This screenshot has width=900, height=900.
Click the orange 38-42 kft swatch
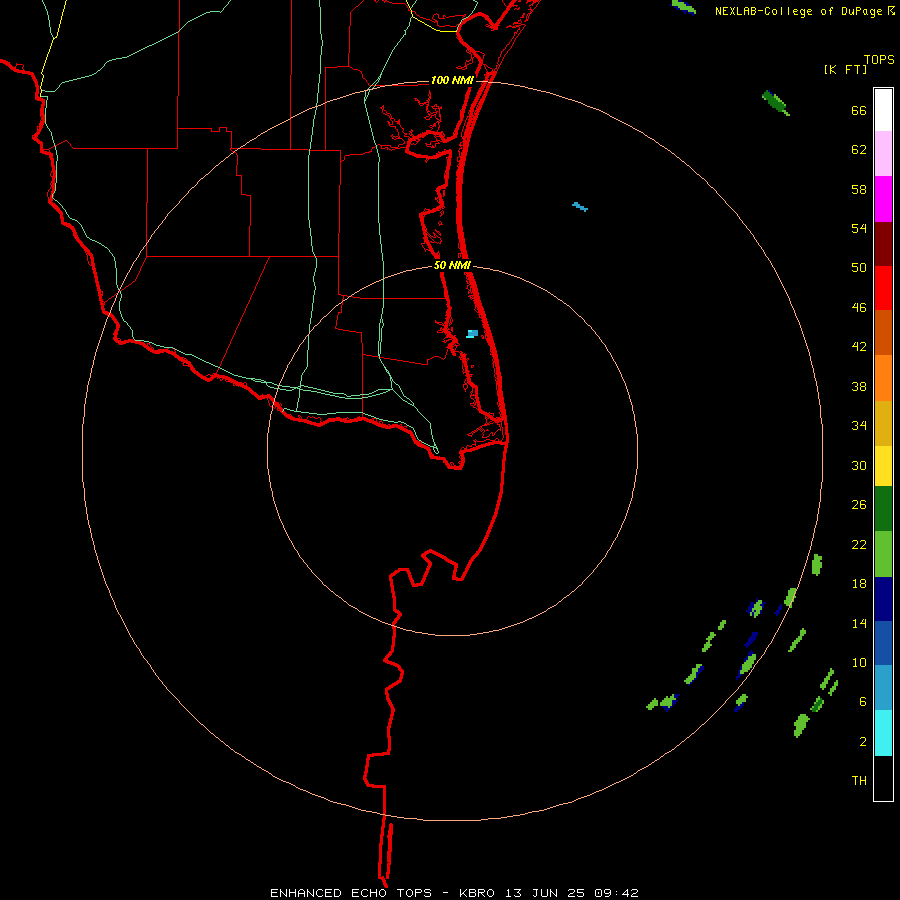(x=883, y=378)
